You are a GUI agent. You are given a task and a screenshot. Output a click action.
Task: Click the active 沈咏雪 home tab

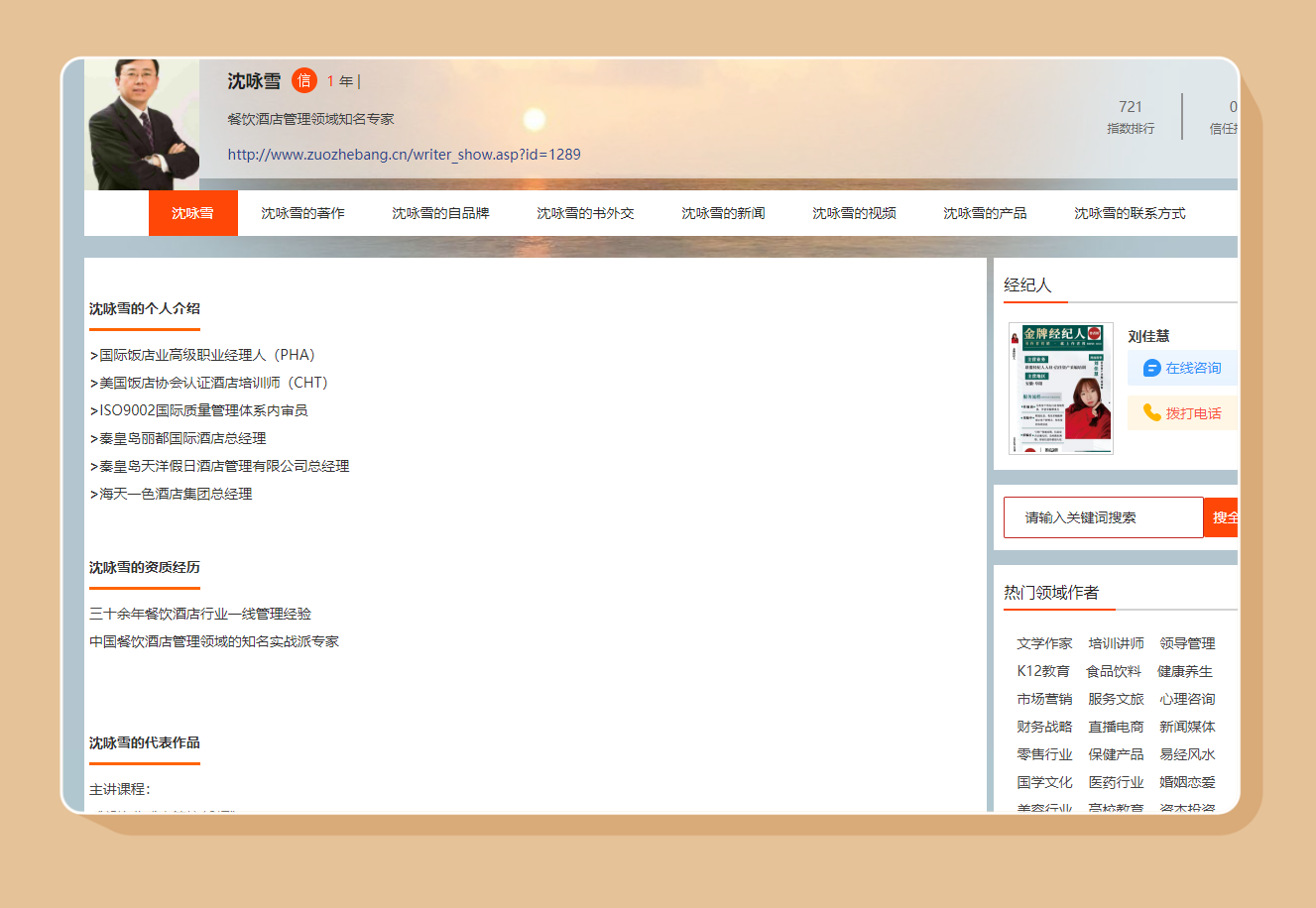(x=192, y=213)
